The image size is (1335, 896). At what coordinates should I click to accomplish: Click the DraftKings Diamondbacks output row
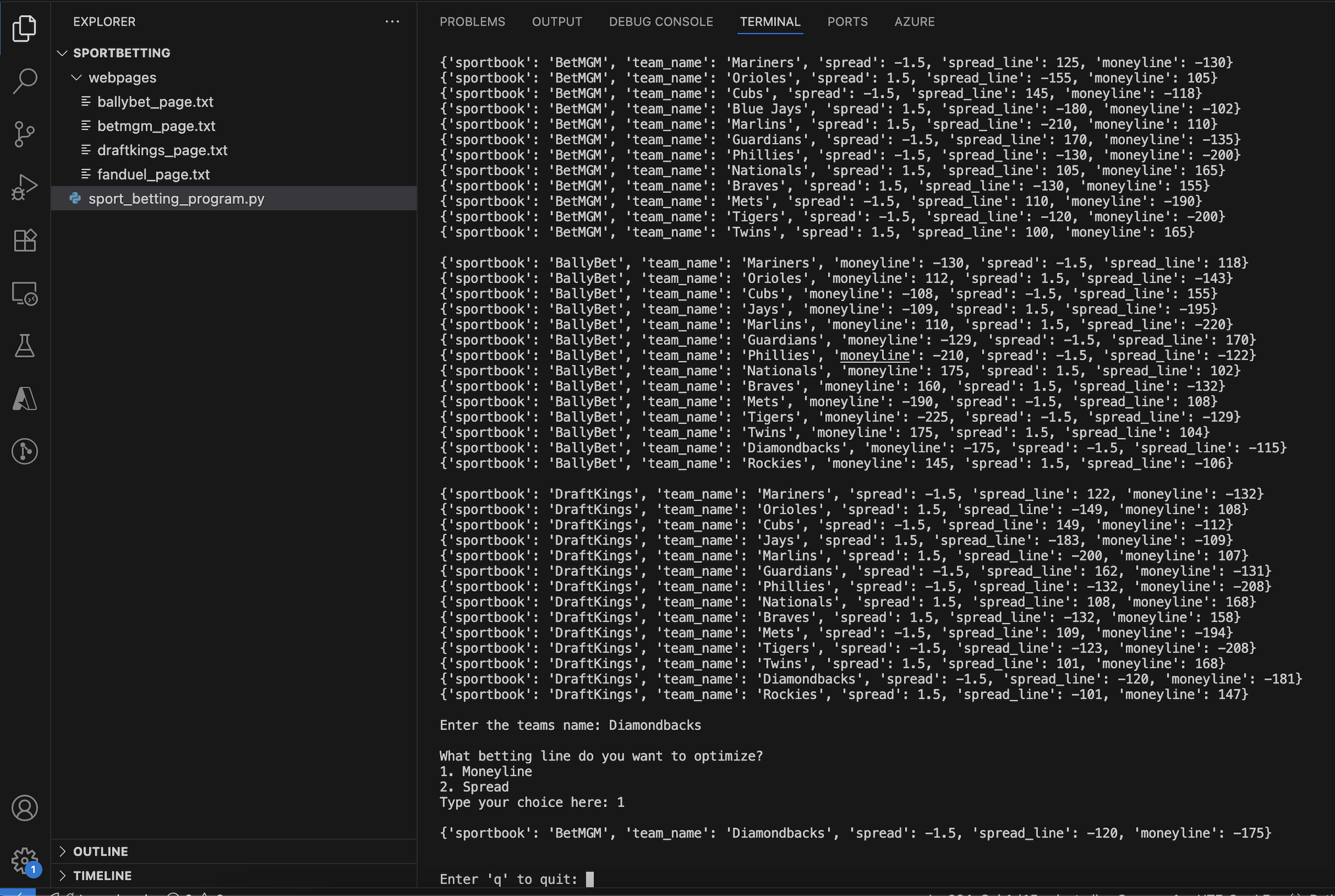[x=870, y=679]
